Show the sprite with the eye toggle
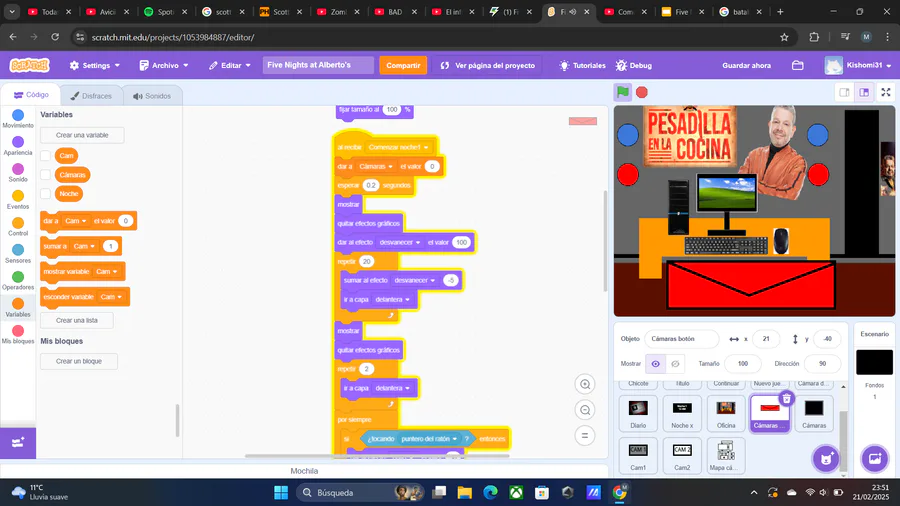 tap(655, 364)
